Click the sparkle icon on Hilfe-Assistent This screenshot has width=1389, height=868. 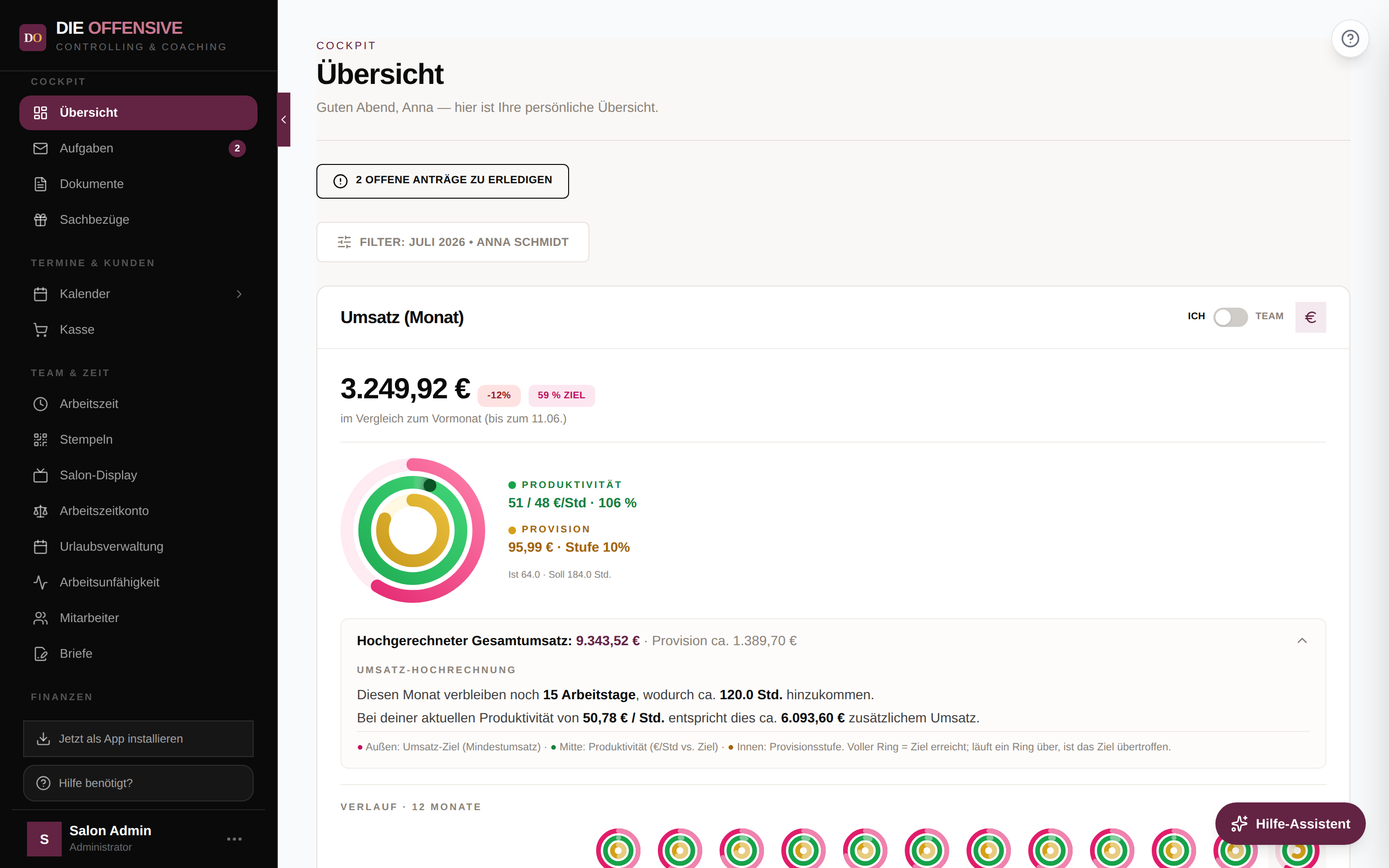click(1239, 824)
